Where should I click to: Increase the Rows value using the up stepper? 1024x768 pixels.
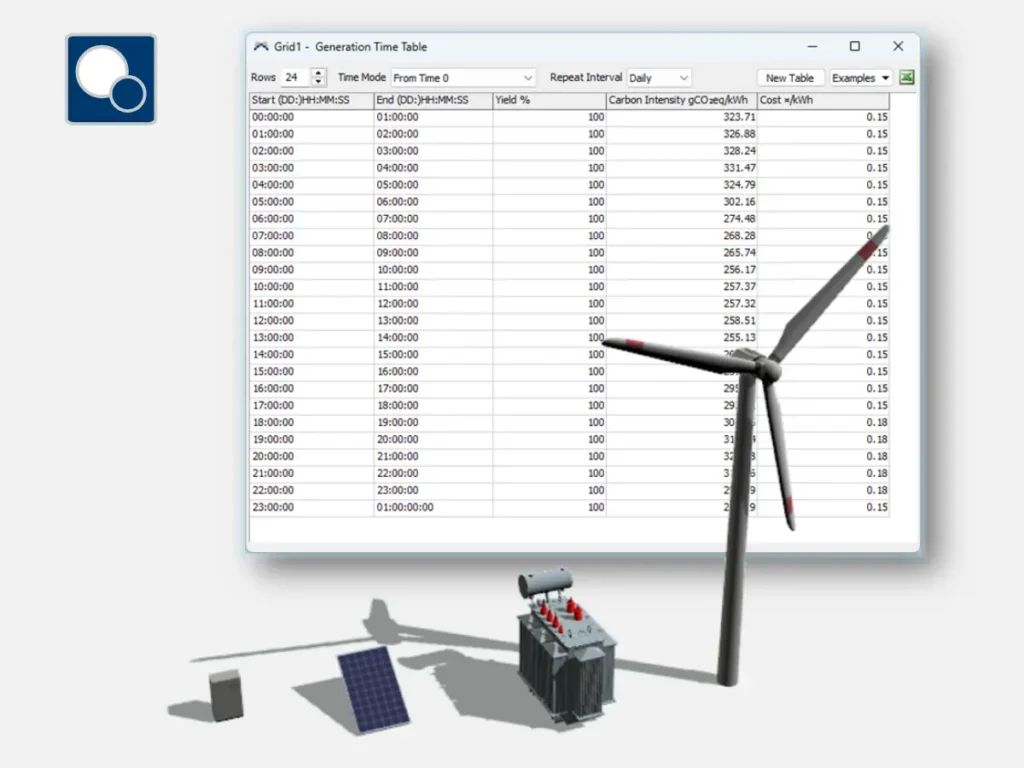(319, 72)
